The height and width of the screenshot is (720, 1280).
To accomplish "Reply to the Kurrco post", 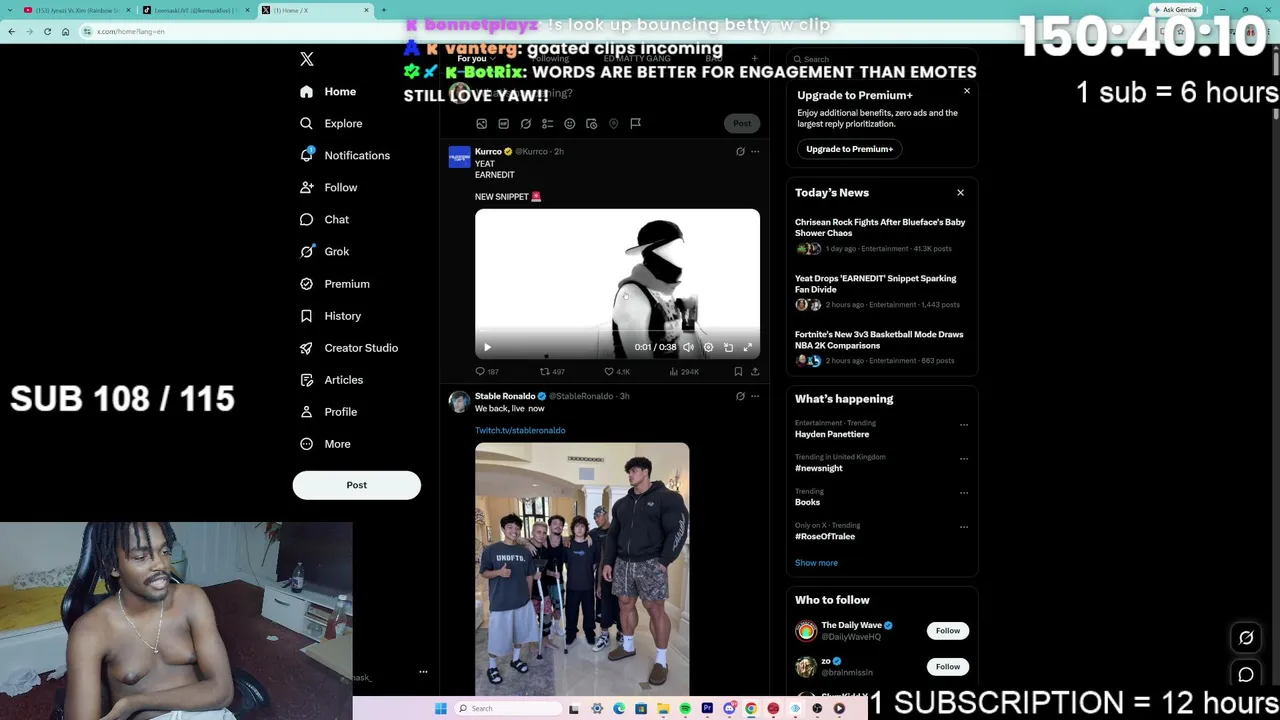I will pyautogui.click(x=487, y=372).
